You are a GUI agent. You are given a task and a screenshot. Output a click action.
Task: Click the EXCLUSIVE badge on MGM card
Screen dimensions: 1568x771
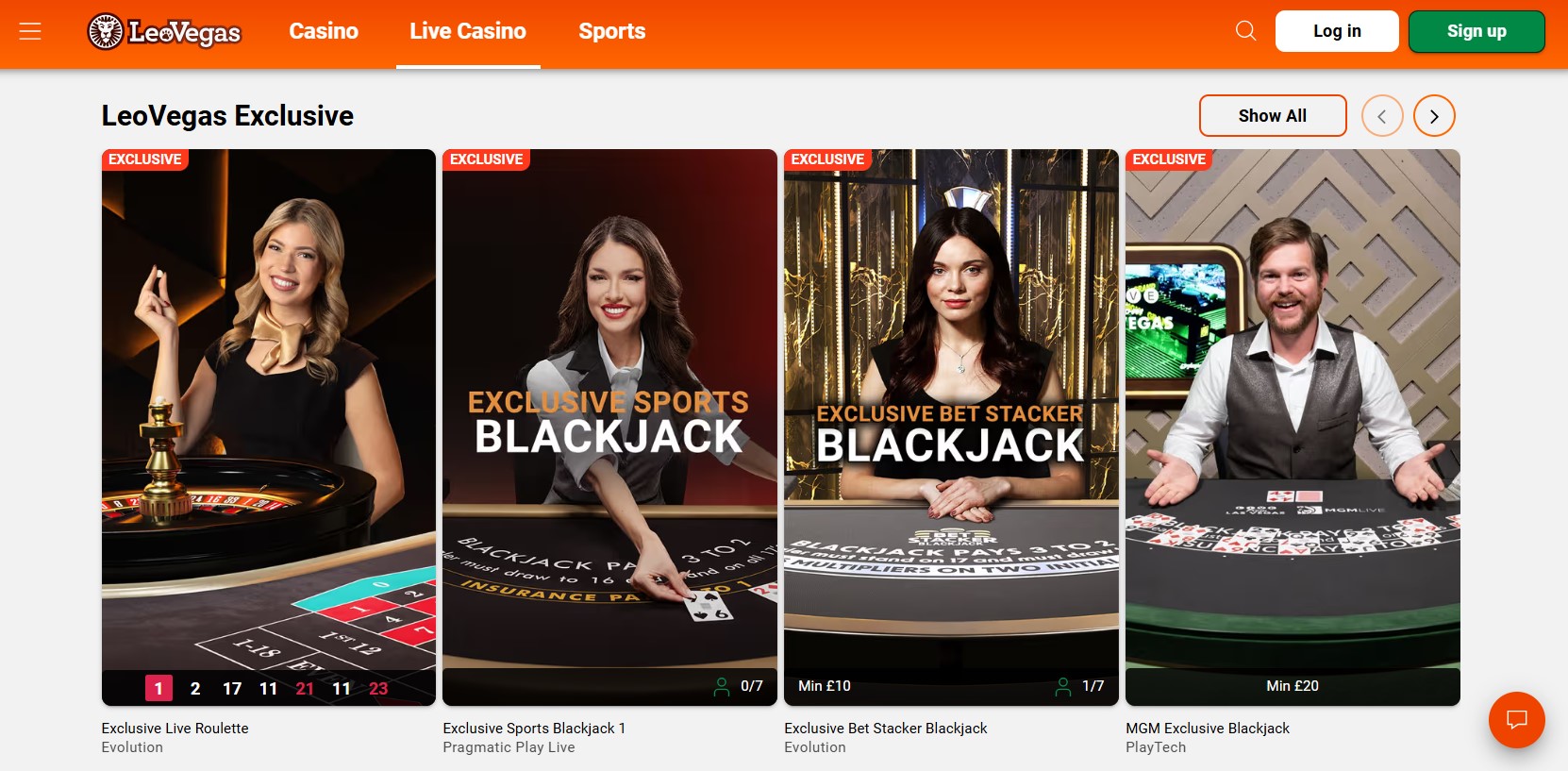(x=1169, y=159)
